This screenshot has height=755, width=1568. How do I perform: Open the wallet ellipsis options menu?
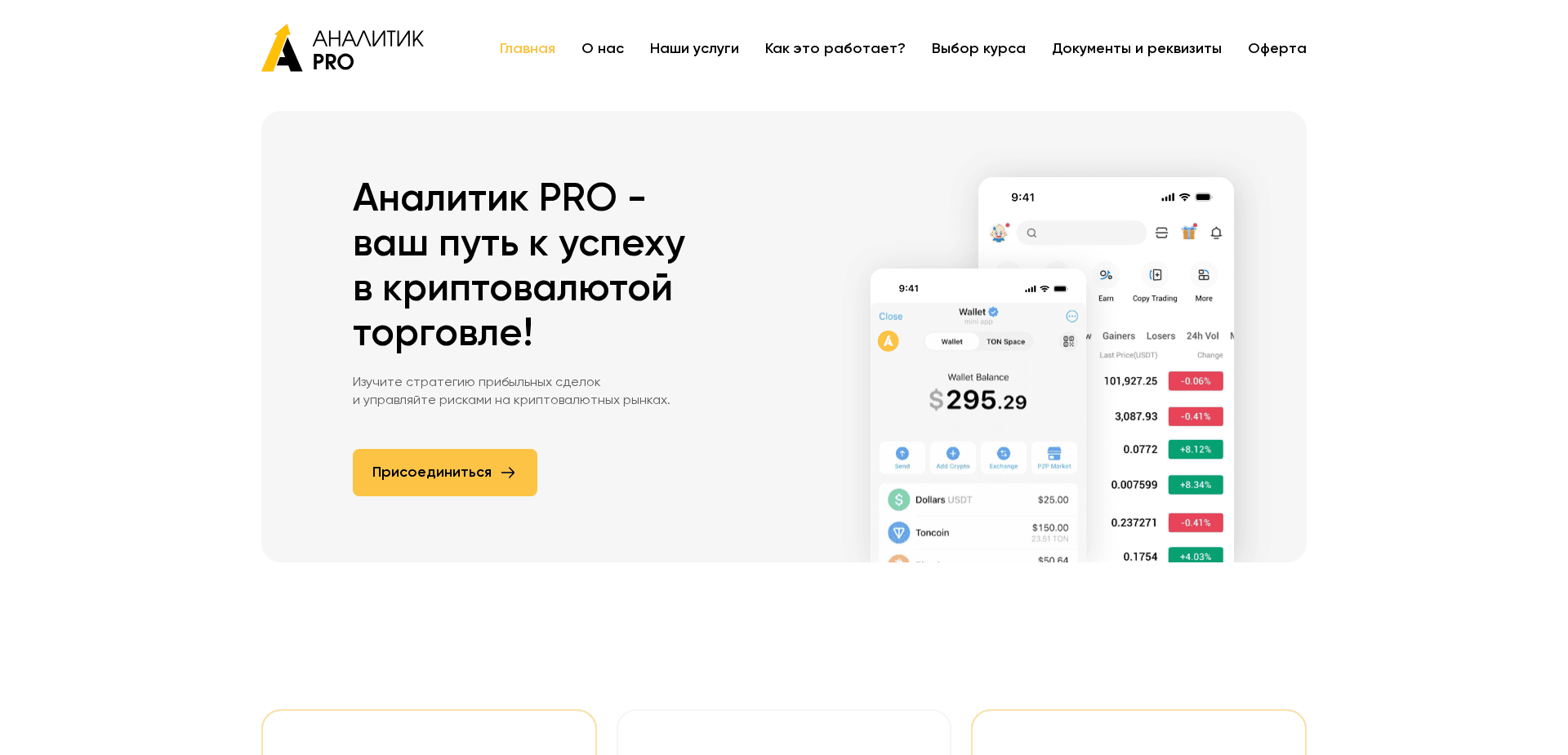[x=1072, y=316]
